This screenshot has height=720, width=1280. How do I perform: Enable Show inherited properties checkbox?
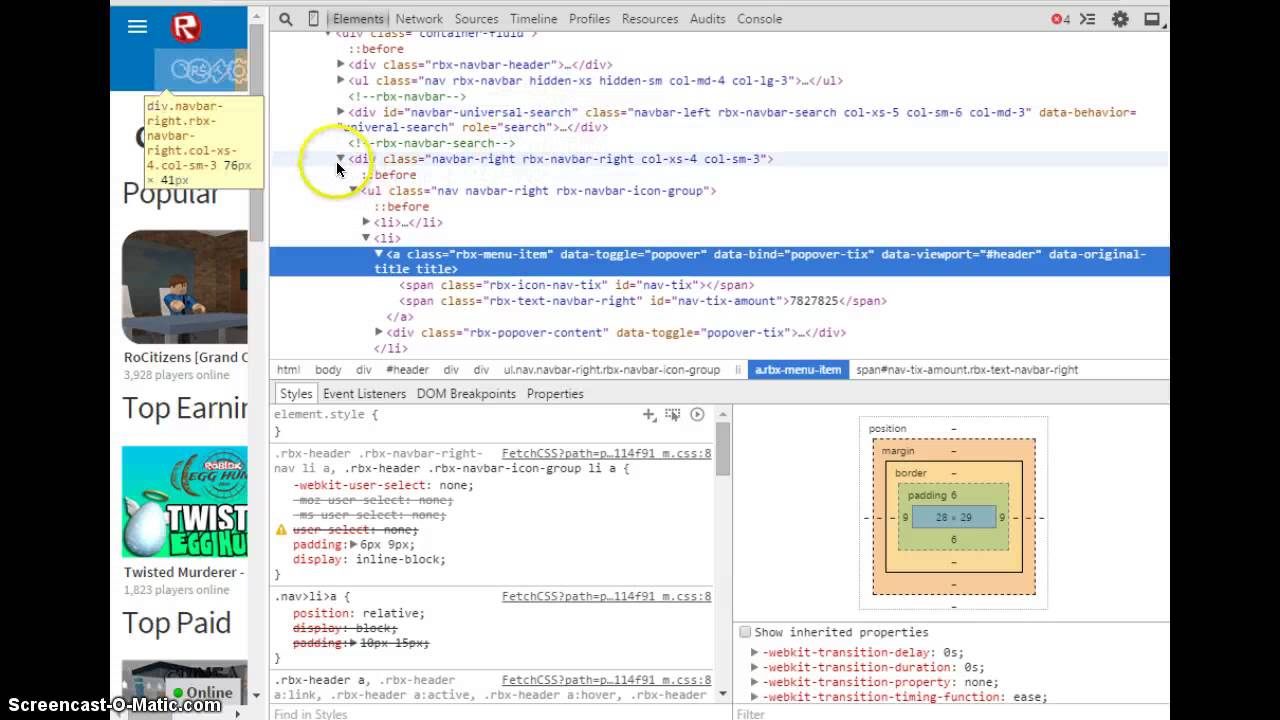click(x=745, y=632)
